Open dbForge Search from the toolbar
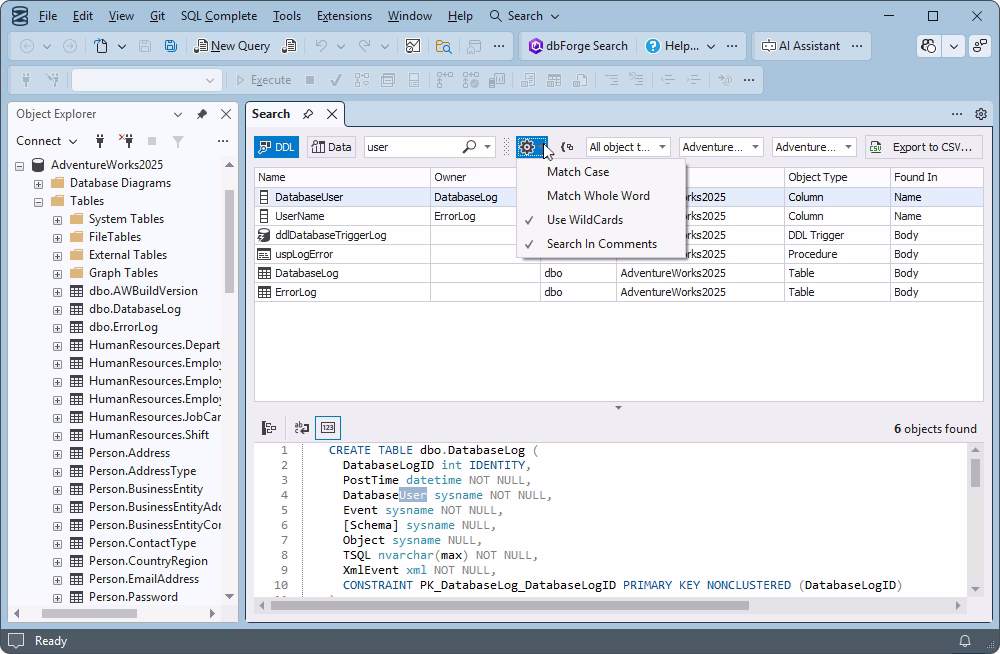This screenshot has width=1000, height=654. [x=578, y=45]
